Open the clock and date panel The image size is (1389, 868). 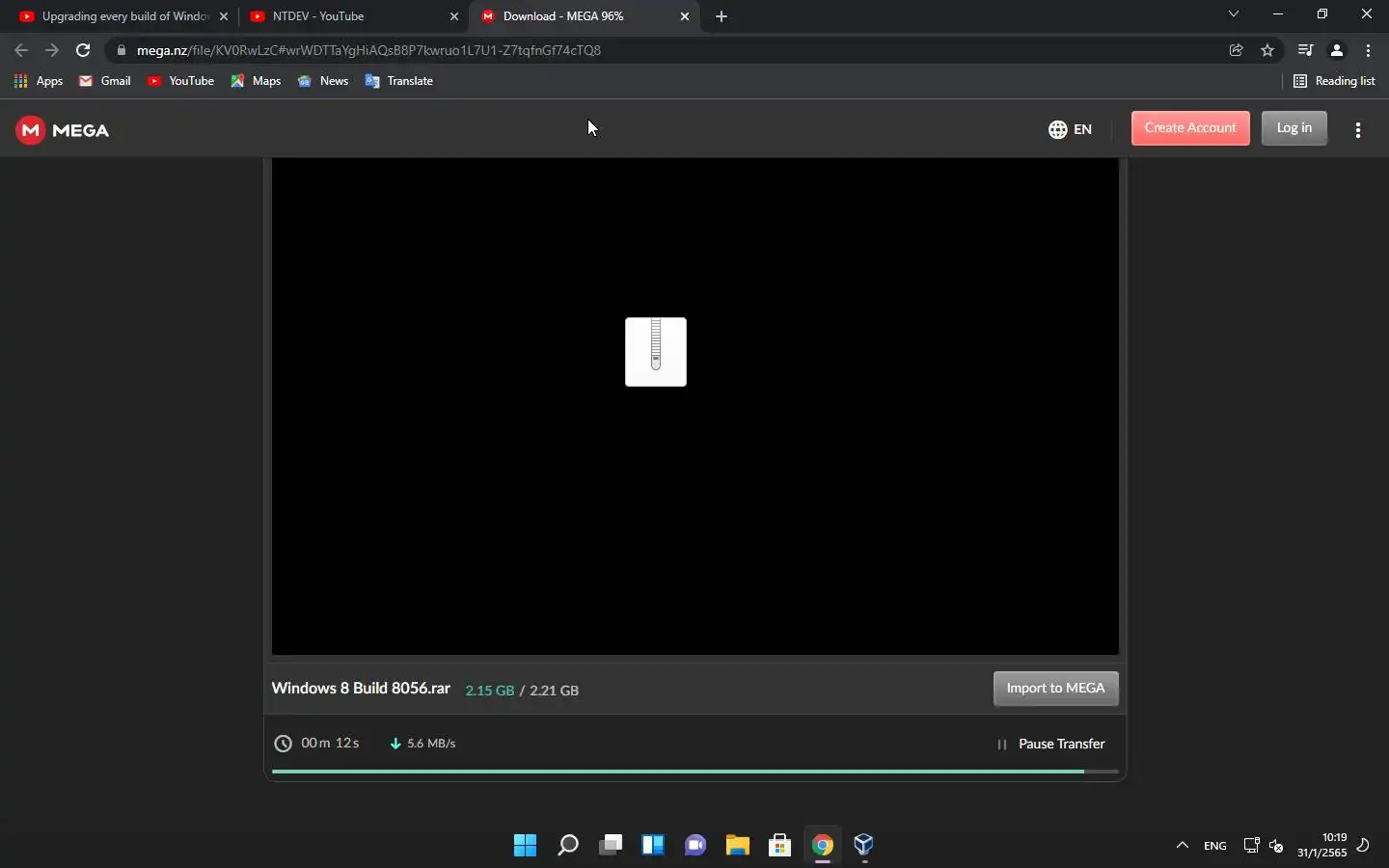coord(1322,846)
